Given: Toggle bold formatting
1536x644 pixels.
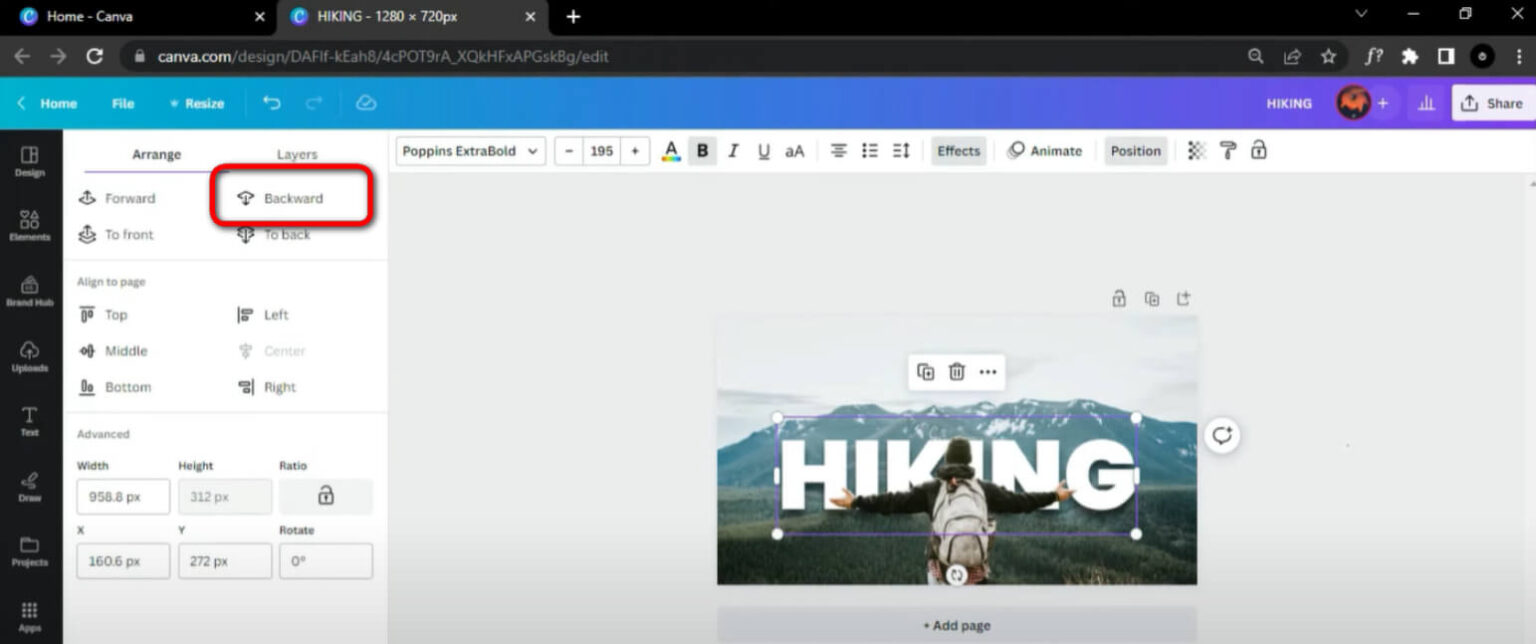Looking at the screenshot, I should tap(702, 151).
